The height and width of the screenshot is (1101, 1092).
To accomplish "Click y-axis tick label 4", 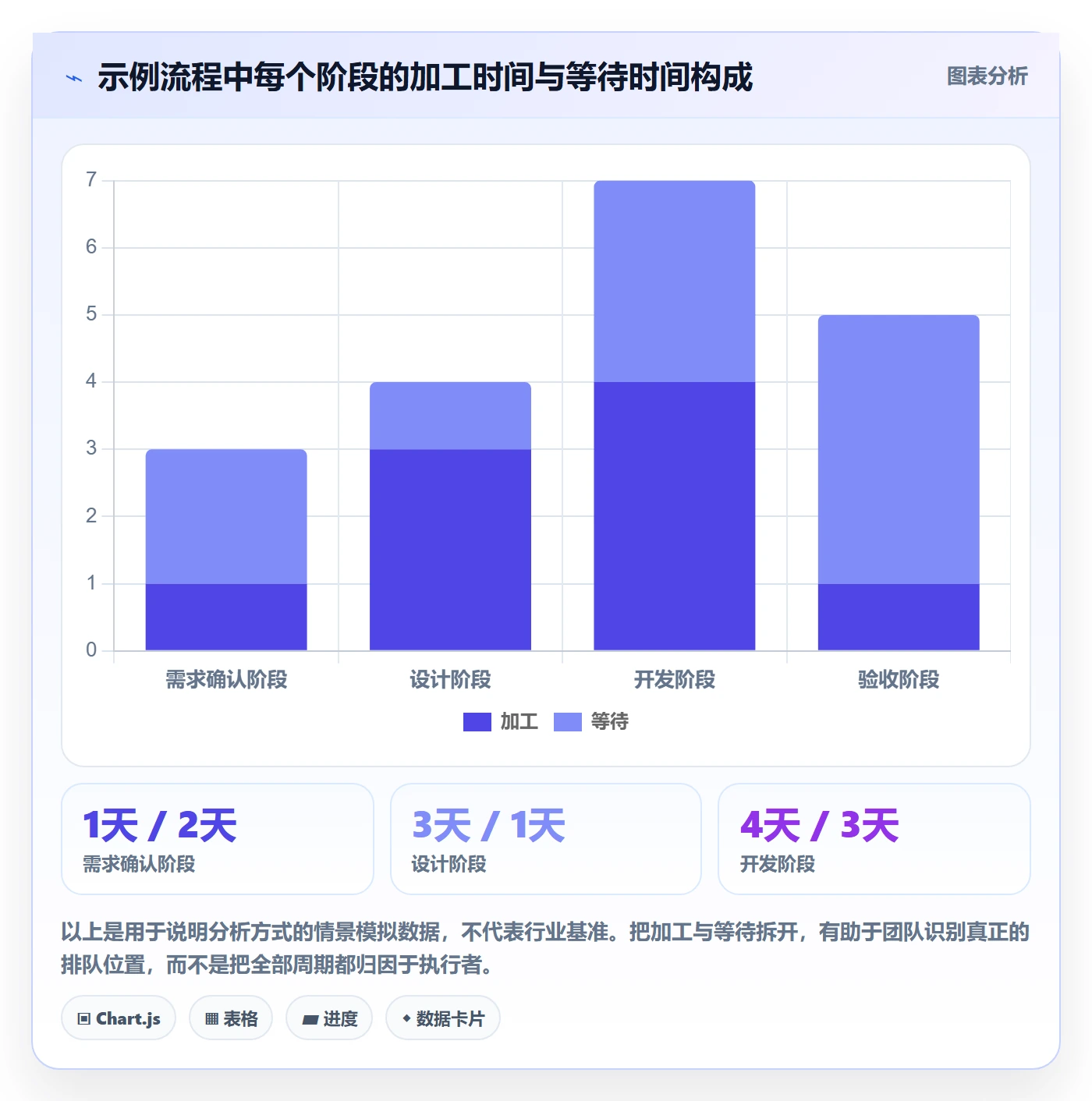I will click(91, 381).
